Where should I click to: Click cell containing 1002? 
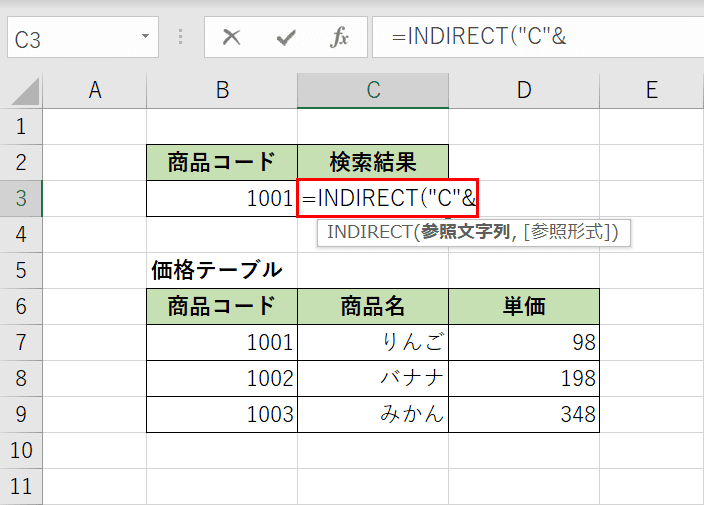[222, 378]
